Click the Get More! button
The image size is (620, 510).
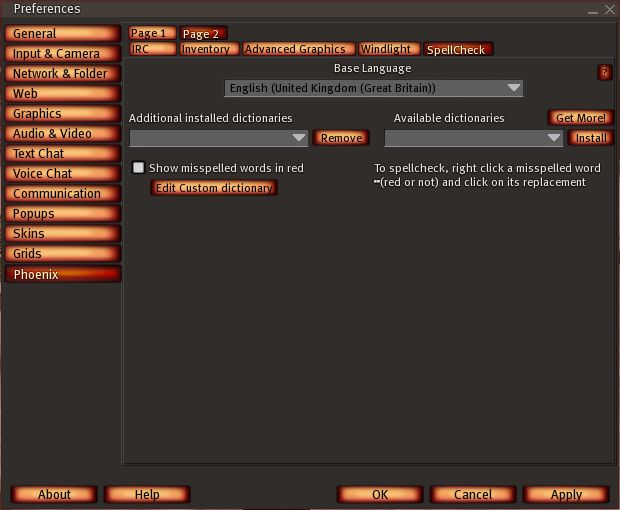tap(581, 118)
